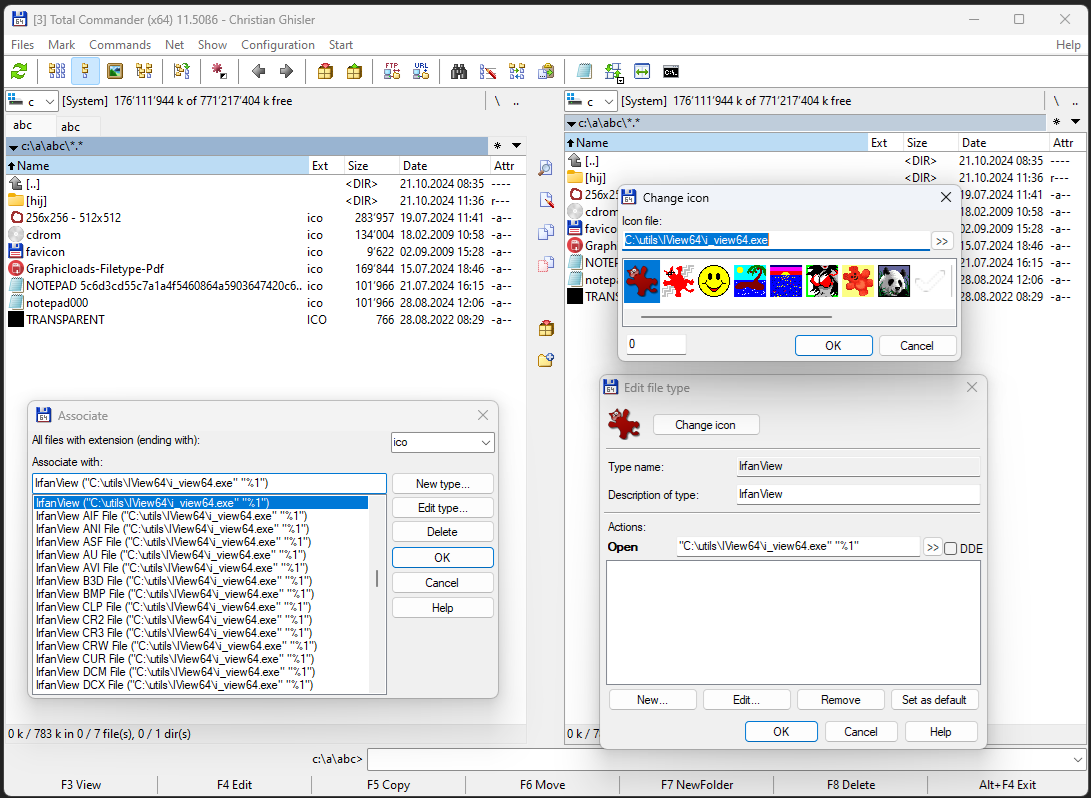Open left panel favorites asterisk button
Screen dimensions: 1091x798
pos(497,145)
